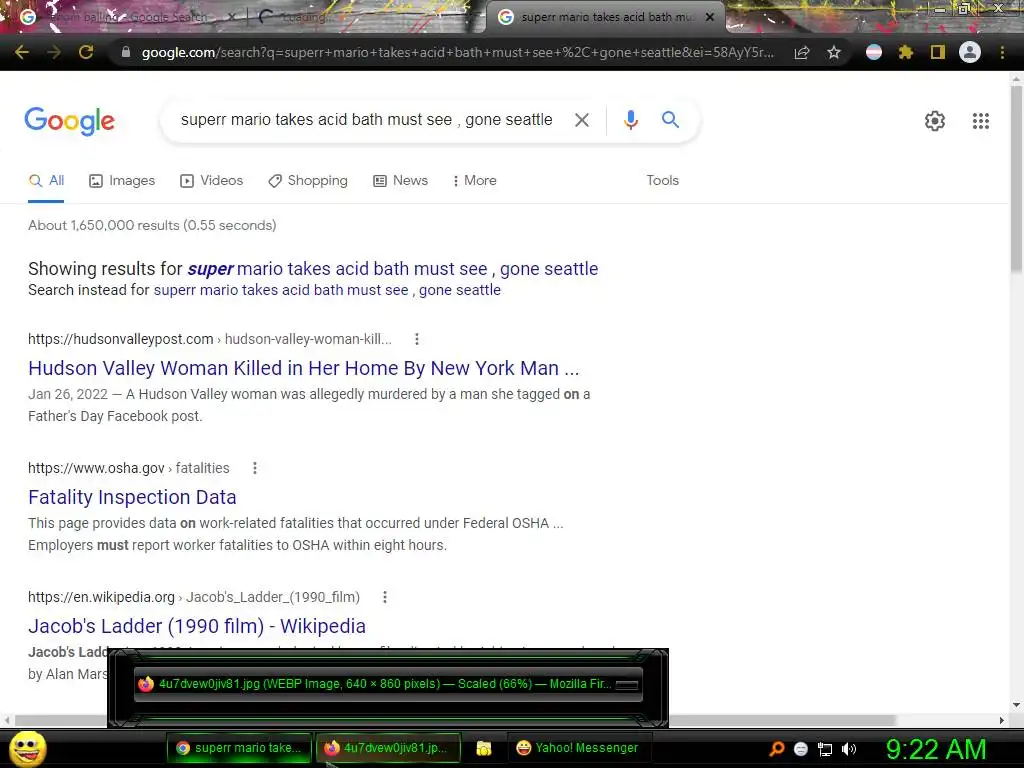Open the 4u7dvew0jiv81.jpg Firefox preview popup

[388, 684]
